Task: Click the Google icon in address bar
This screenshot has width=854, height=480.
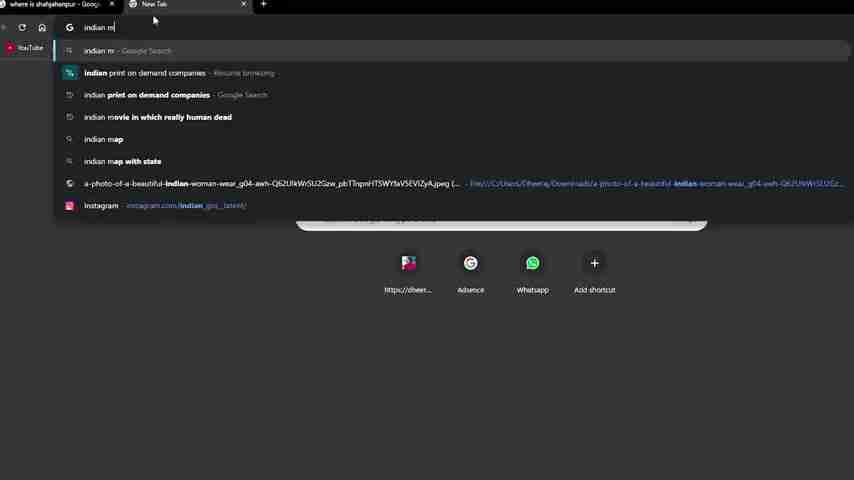Action: (x=69, y=27)
